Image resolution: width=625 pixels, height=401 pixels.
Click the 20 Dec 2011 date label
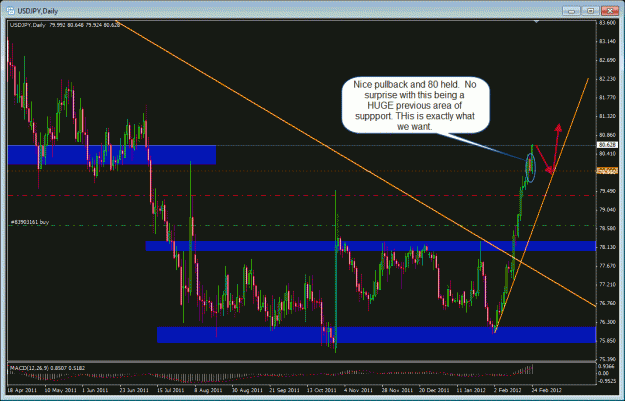(x=434, y=390)
